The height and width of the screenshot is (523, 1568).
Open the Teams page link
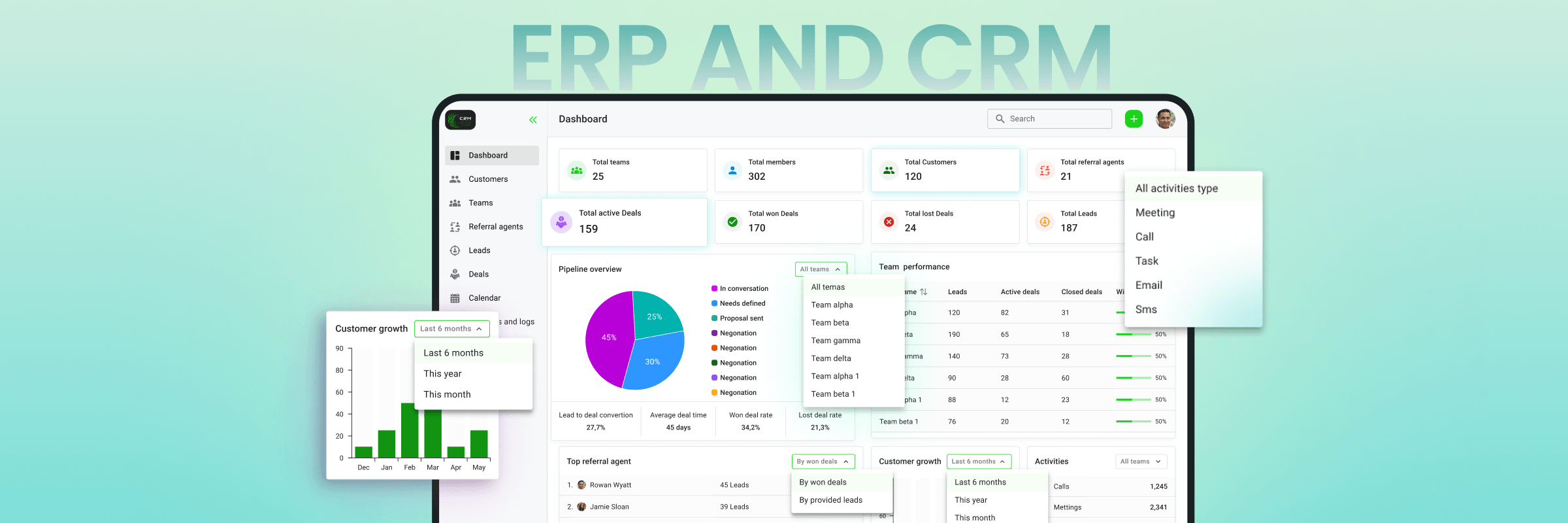pos(481,203)
